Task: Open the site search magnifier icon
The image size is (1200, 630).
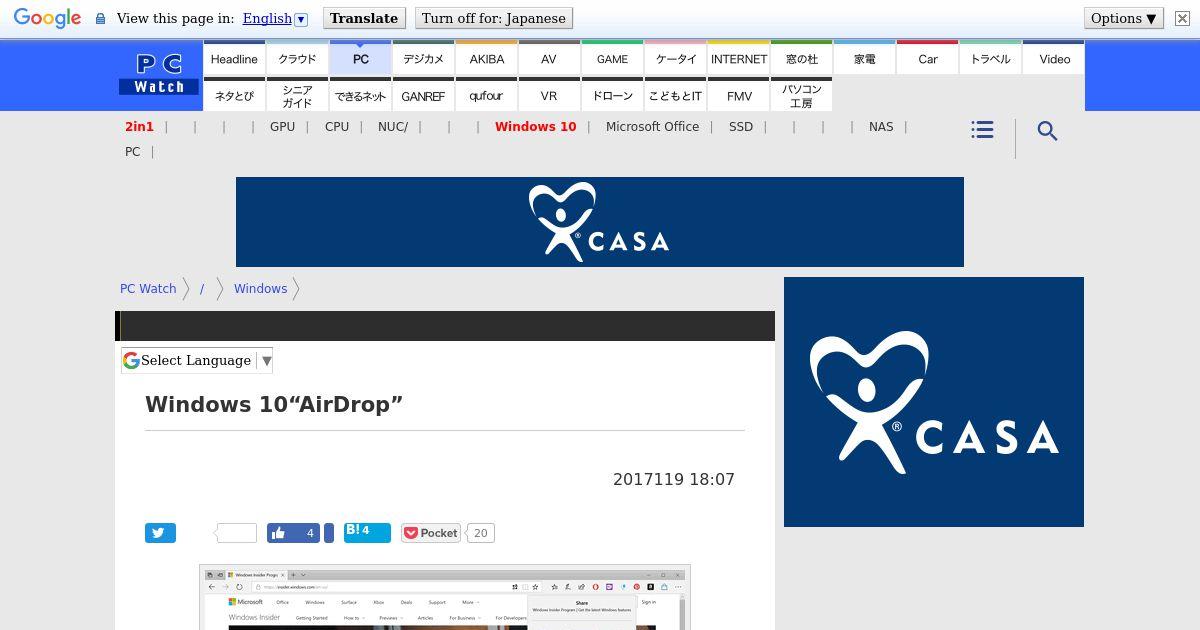Action: click(1047, 131)
